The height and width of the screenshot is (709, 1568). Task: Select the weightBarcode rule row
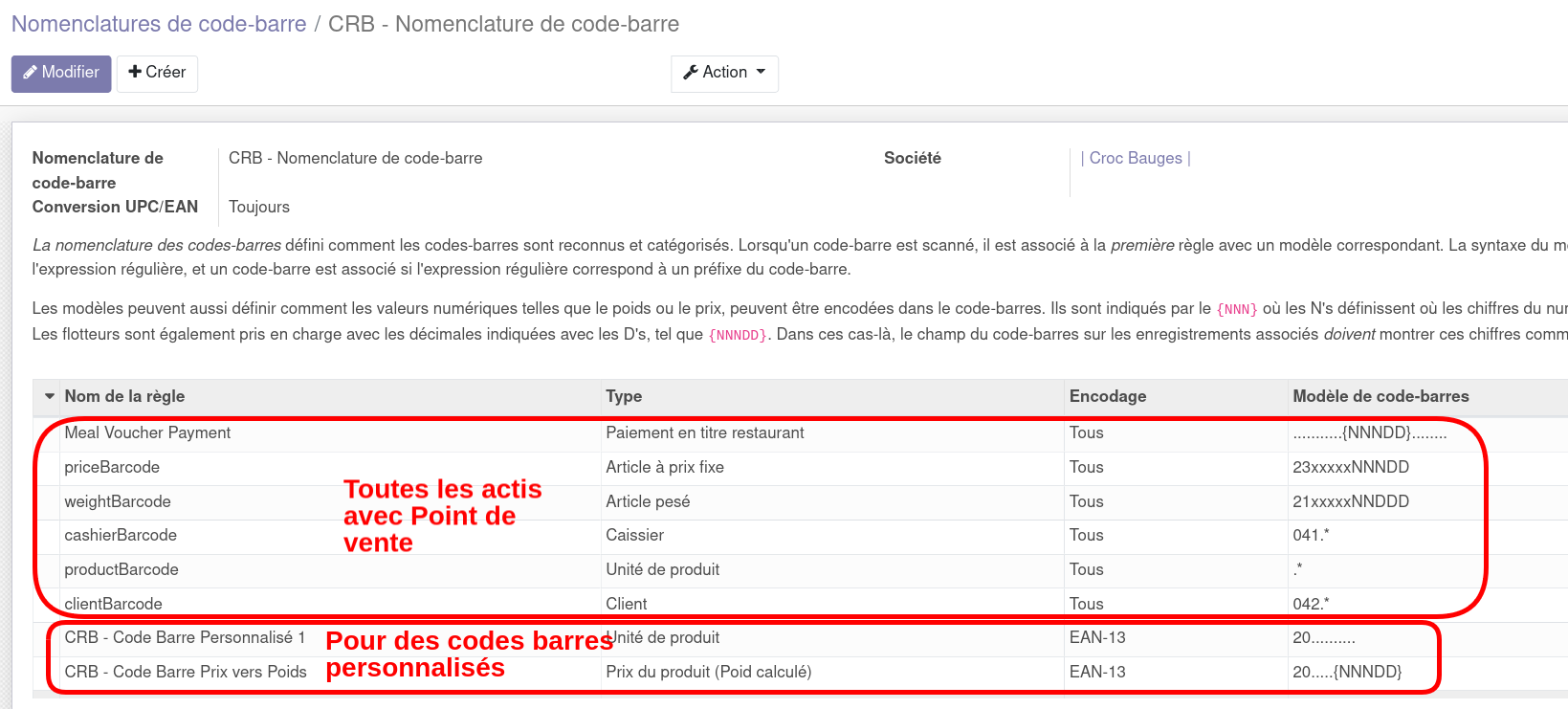click(x=118, y=501)
